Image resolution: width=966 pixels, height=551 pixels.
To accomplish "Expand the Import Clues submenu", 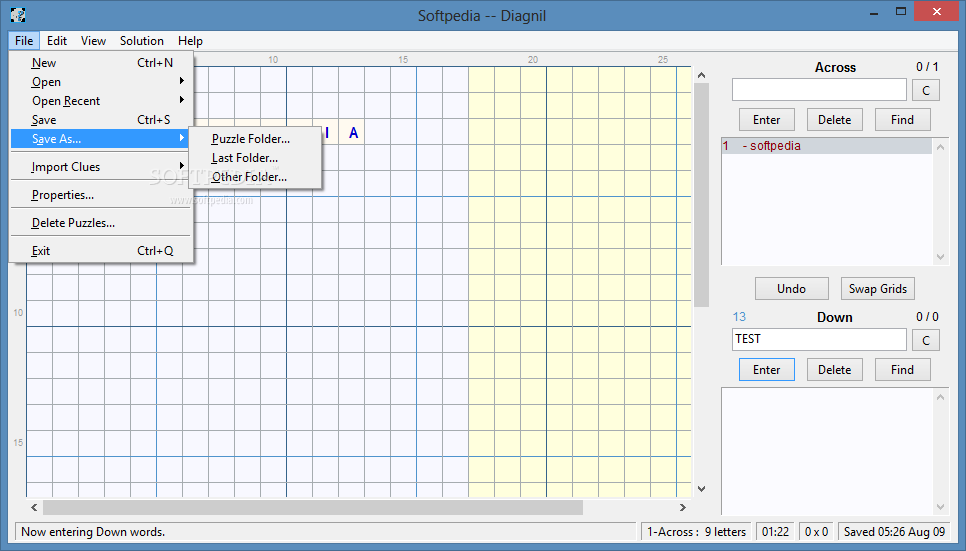I will pyautogui.click(x=102, y=167).
